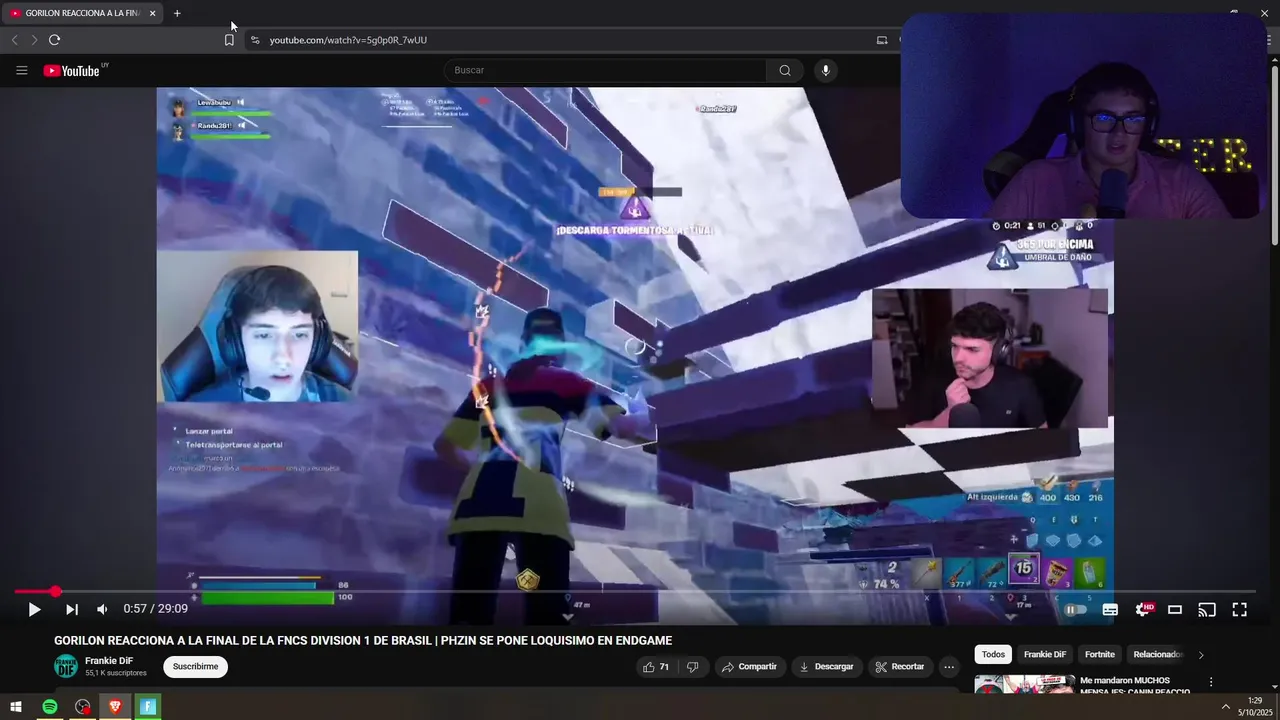Image resolution: width=1280 pixels, height=720 pixels.
Task: Open YouTube hamburger guide menu
Action: [22, 70]
